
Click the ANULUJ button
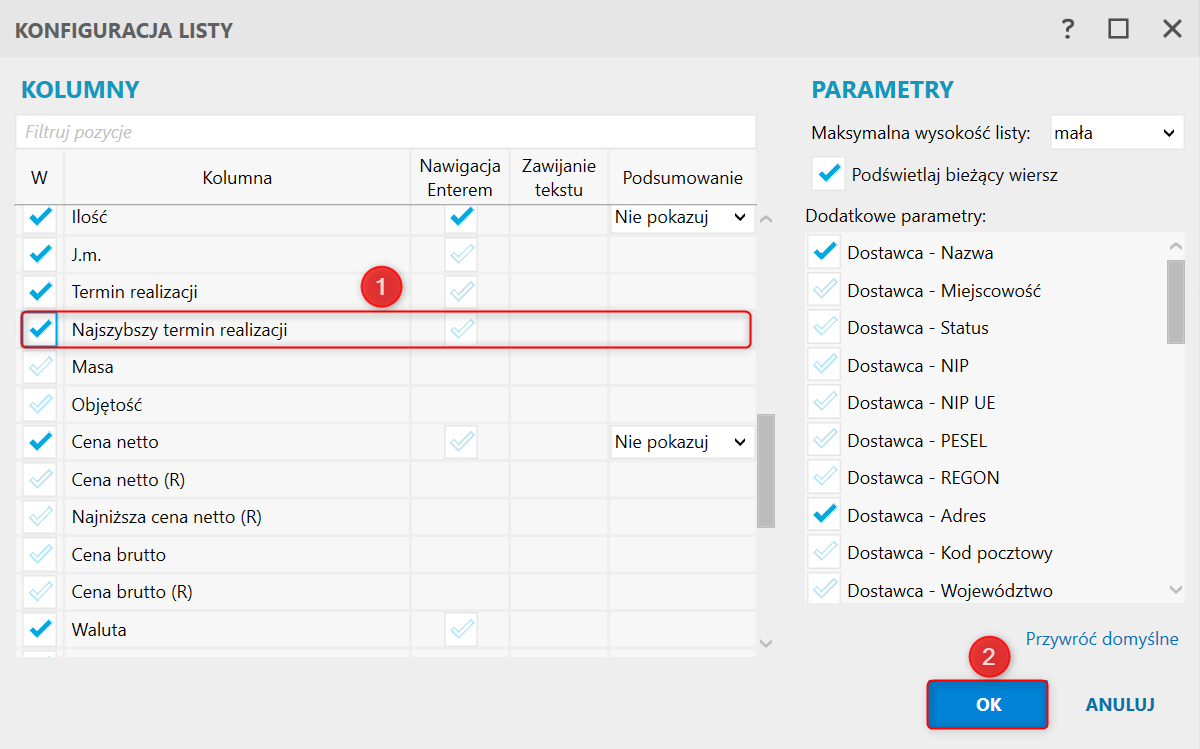1120,705
